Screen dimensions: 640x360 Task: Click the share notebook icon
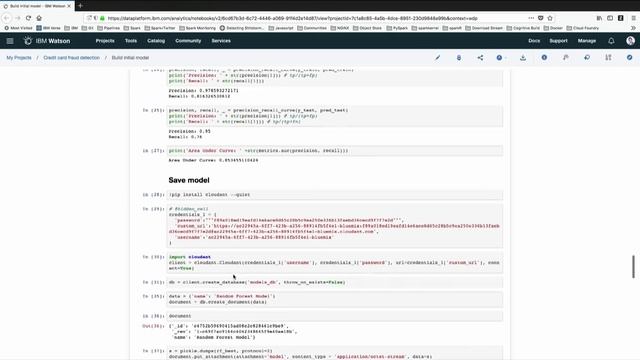click(480, 58)
